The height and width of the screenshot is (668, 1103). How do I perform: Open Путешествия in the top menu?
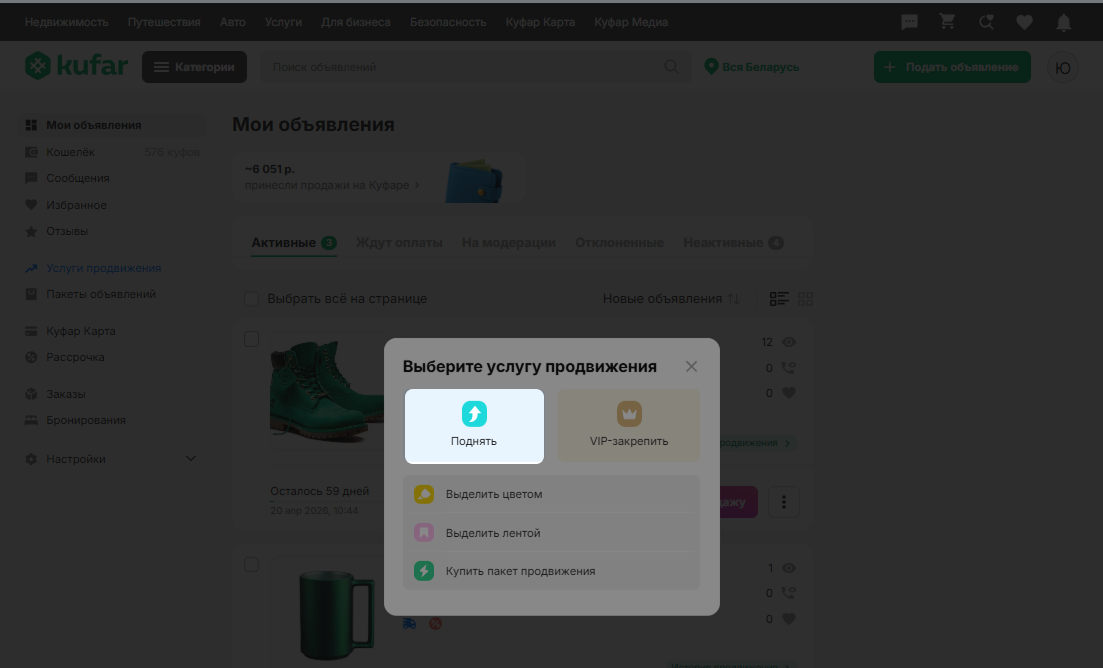tap(164, 23)
